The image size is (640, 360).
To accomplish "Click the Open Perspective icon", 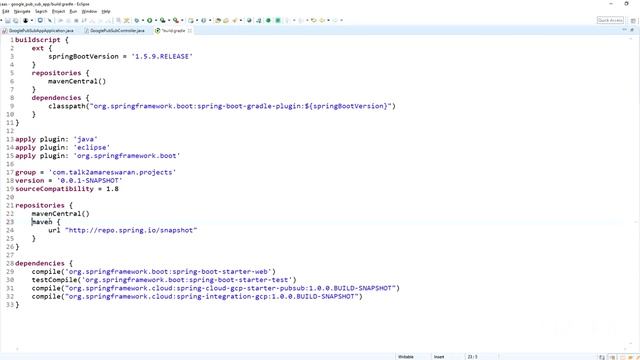I will 633,20.
